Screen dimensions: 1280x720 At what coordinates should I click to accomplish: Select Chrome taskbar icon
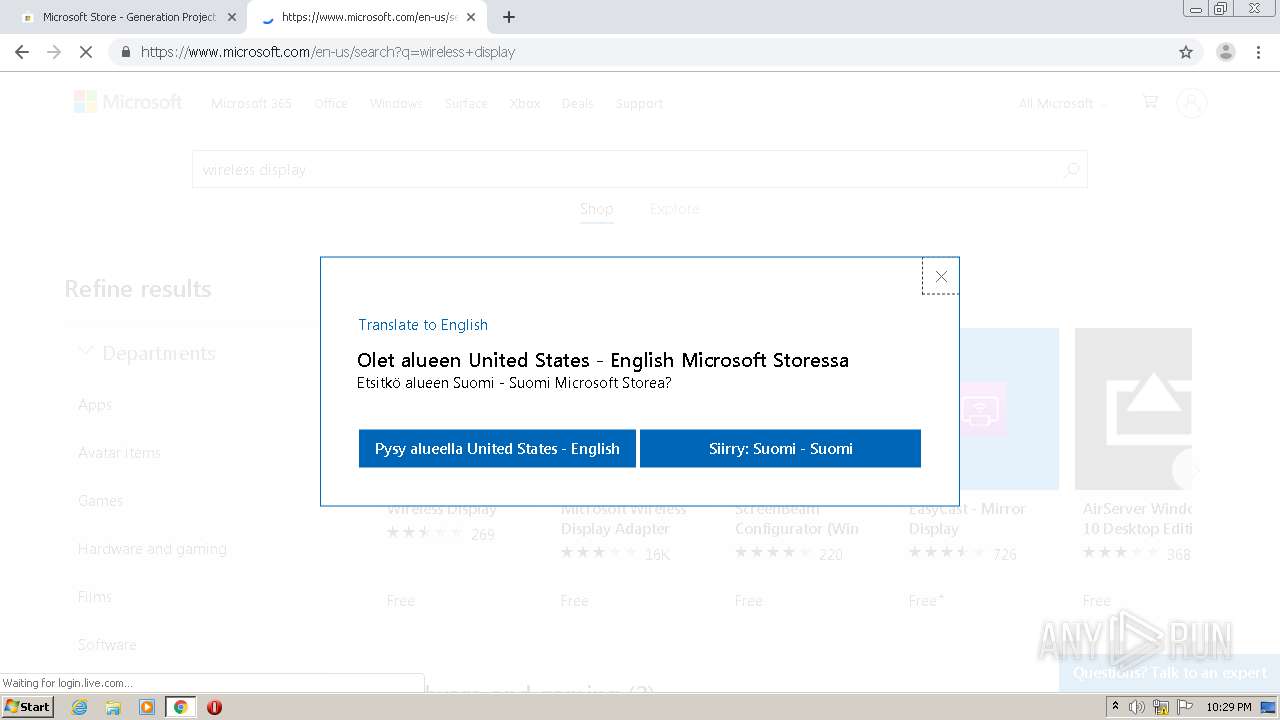pyautogui.click(x=180, y=707)
